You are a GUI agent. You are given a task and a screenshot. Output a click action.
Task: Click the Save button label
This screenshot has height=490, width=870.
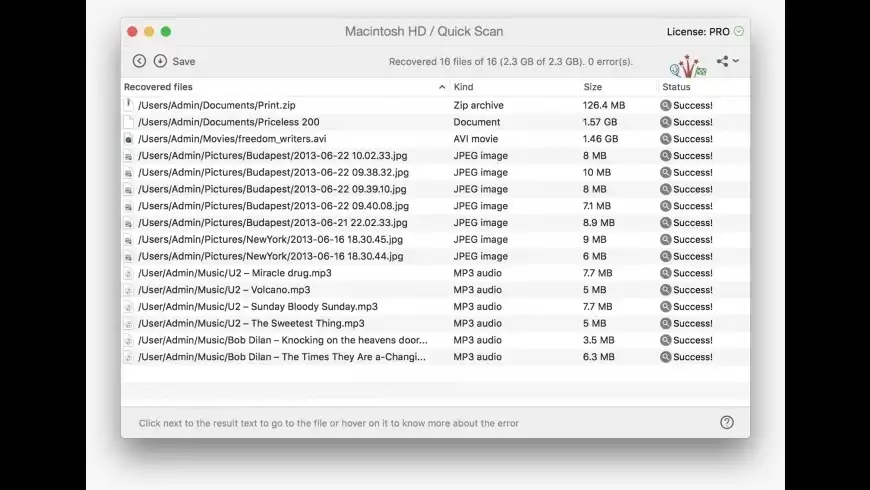184,62
